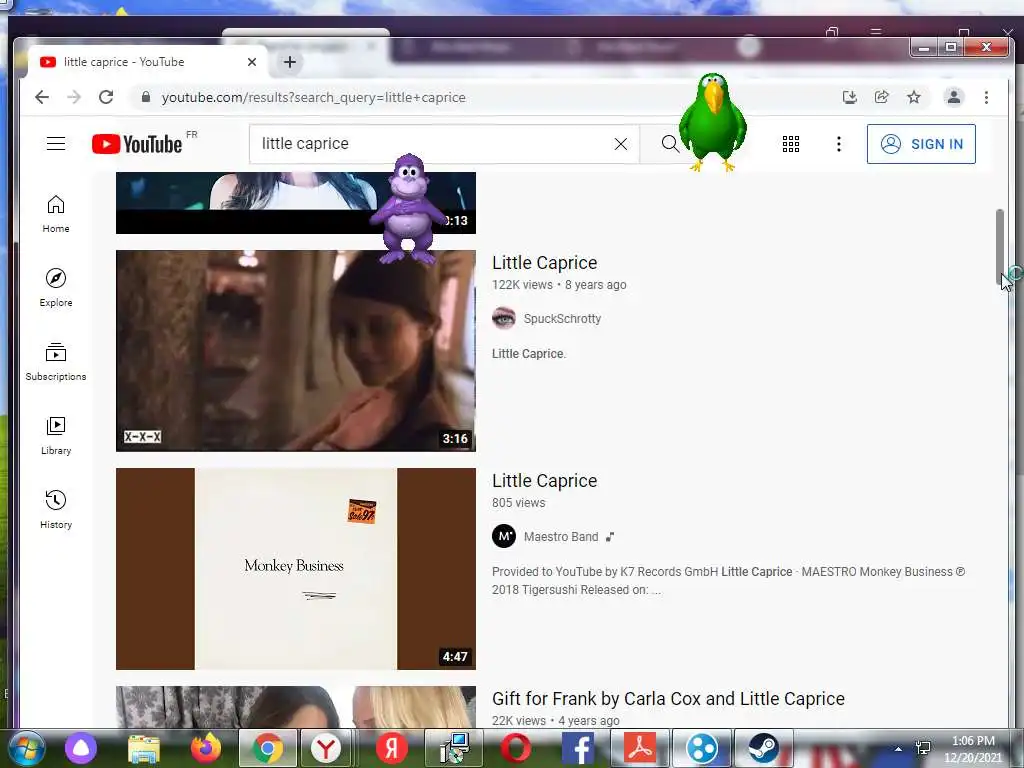The height and width of the screenshot is (768, 1024).
Task: Open the file explorer folder in taskbar
Action: click(x=144, y=748)
